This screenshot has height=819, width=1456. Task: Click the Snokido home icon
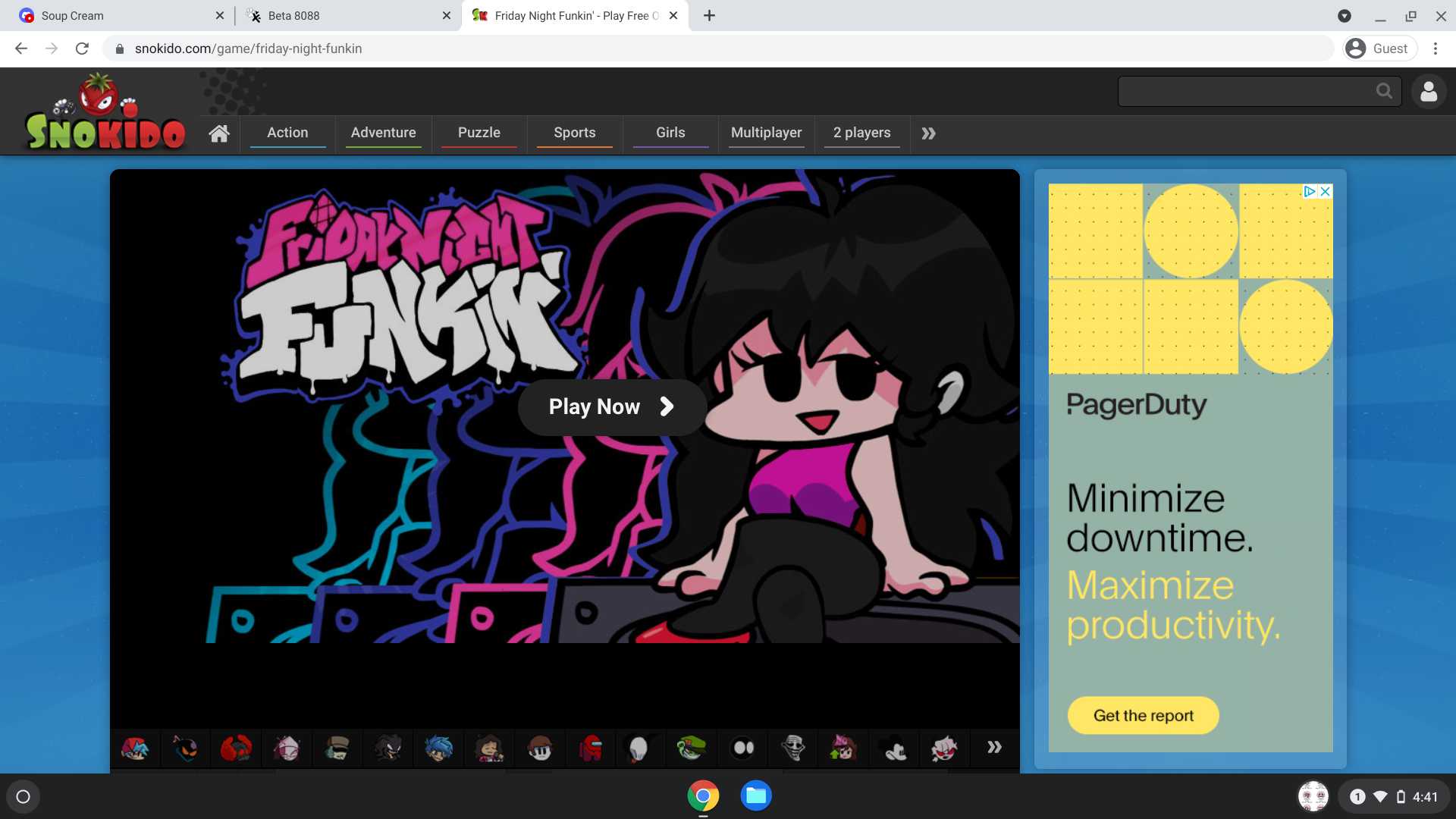(x=219, y=133)
